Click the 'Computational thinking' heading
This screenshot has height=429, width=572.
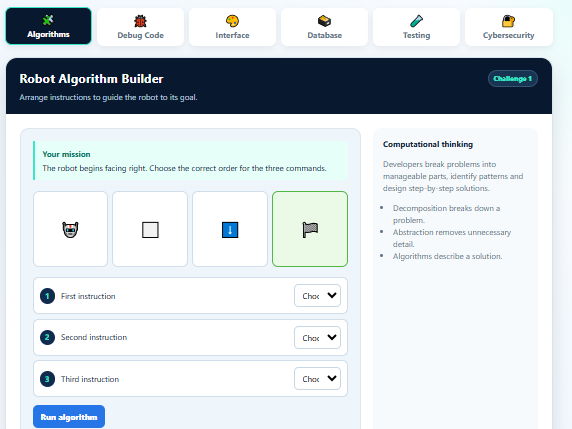pos(428,144)
